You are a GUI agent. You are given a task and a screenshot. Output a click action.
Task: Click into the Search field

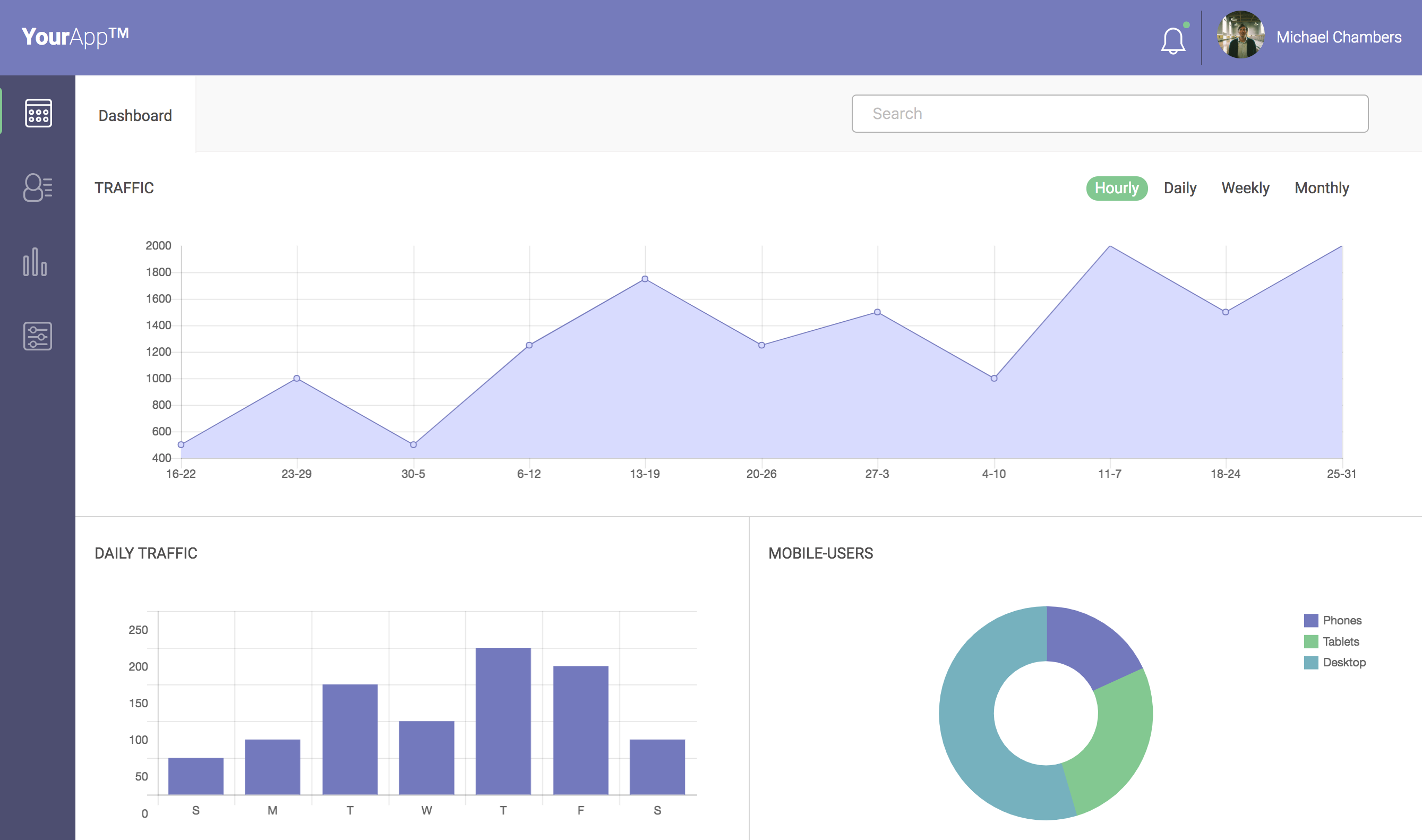(x=1110, y=114)
